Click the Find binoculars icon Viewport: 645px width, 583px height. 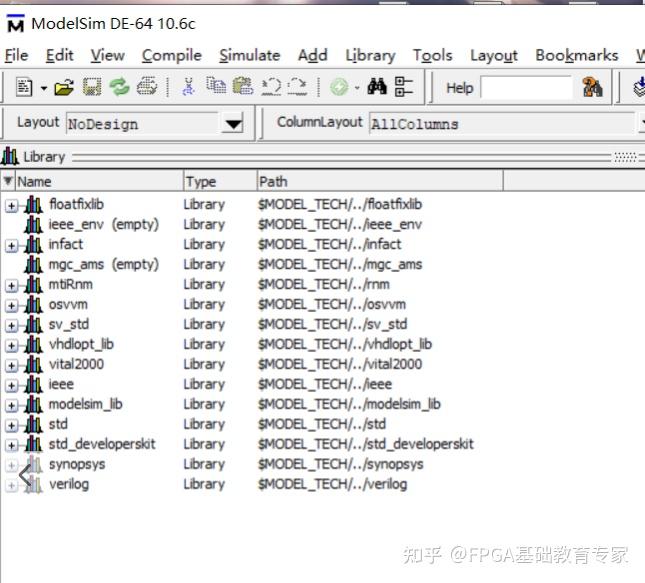377,86
